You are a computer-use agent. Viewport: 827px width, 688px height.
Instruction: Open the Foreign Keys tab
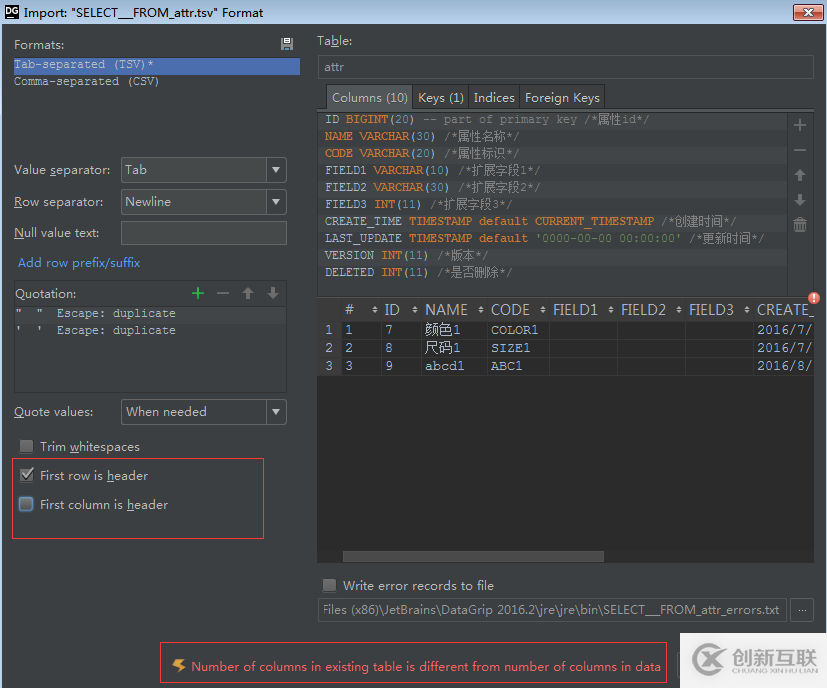[562, 98]
